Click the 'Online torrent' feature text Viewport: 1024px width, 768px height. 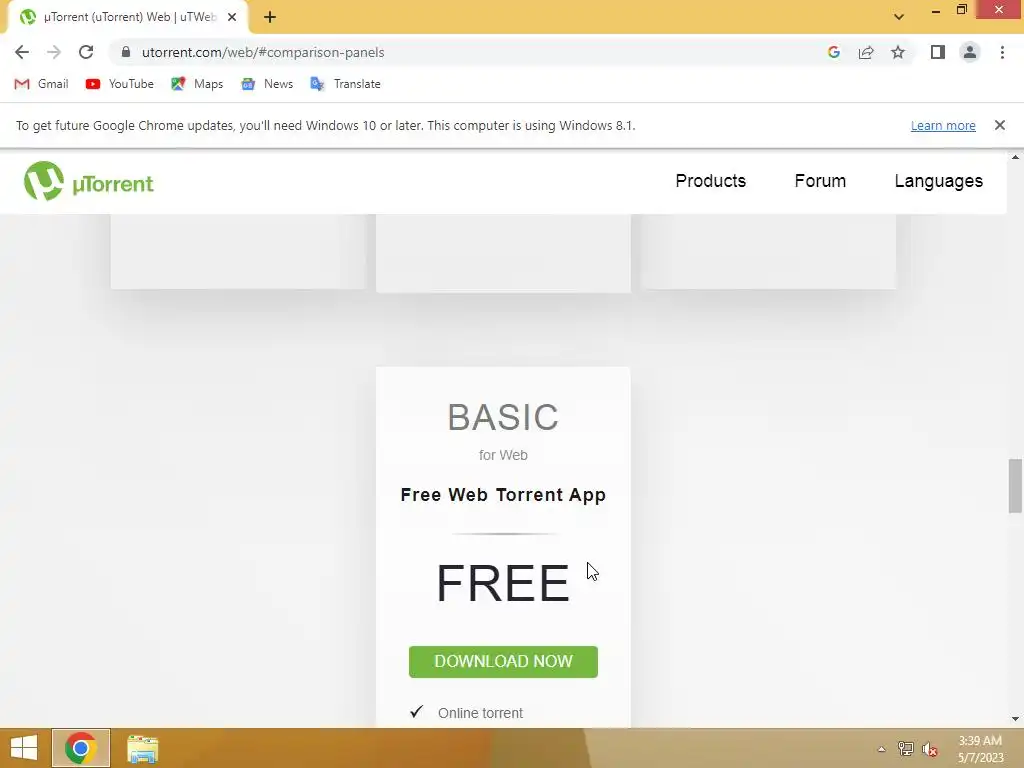[480, 713]
